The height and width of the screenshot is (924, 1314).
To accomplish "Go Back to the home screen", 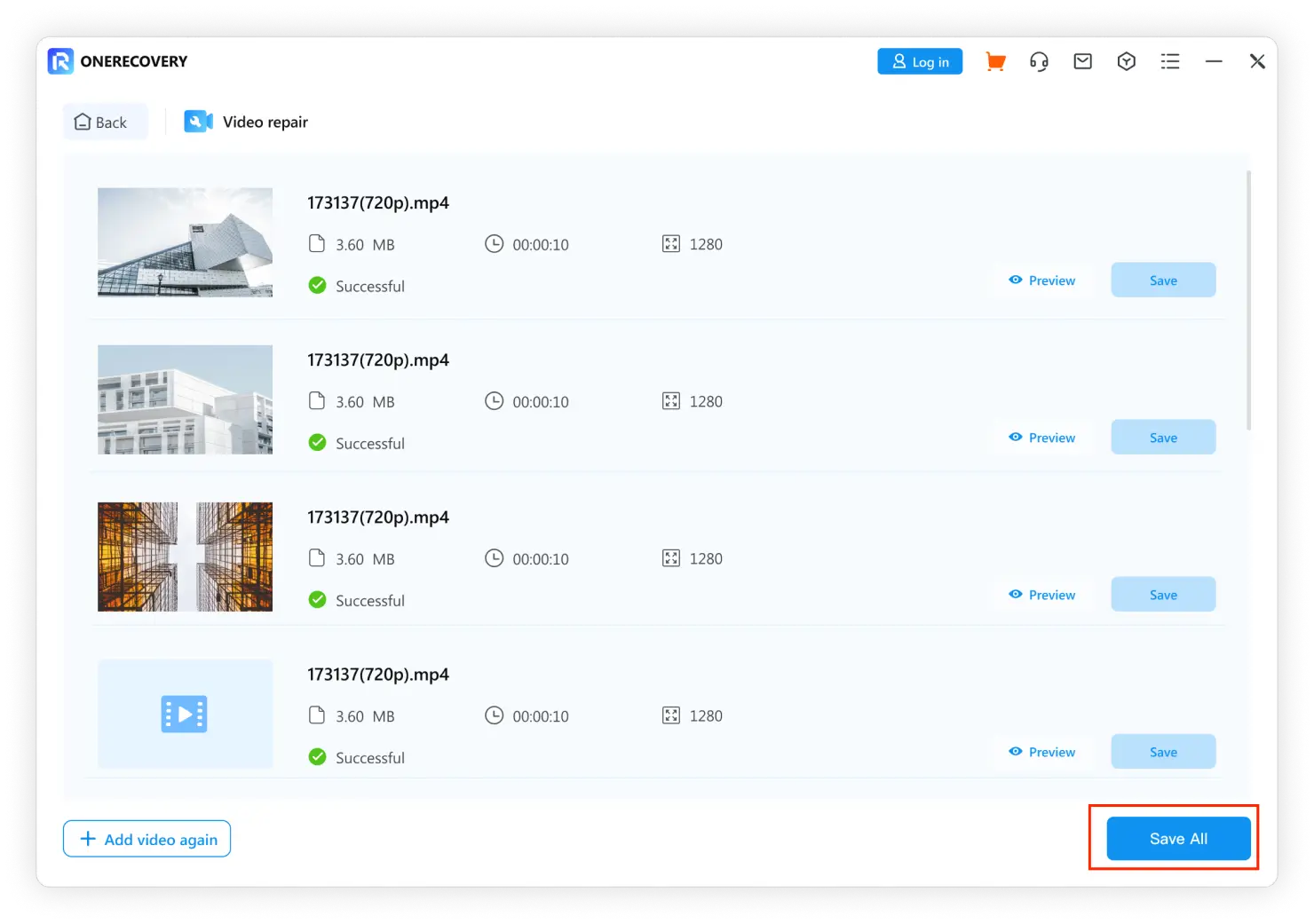I will coord(100,122).
